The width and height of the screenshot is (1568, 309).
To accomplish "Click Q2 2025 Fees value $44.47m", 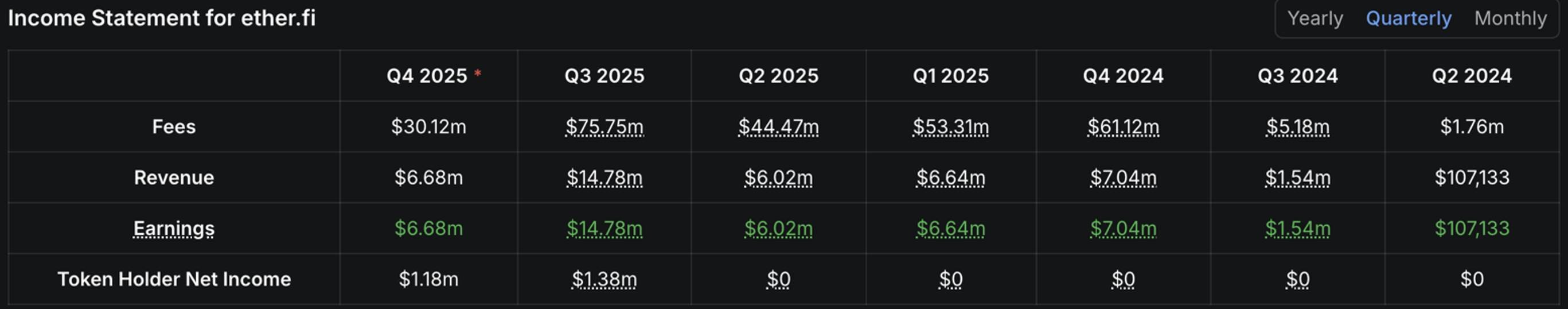I will [x=778, y=127].
